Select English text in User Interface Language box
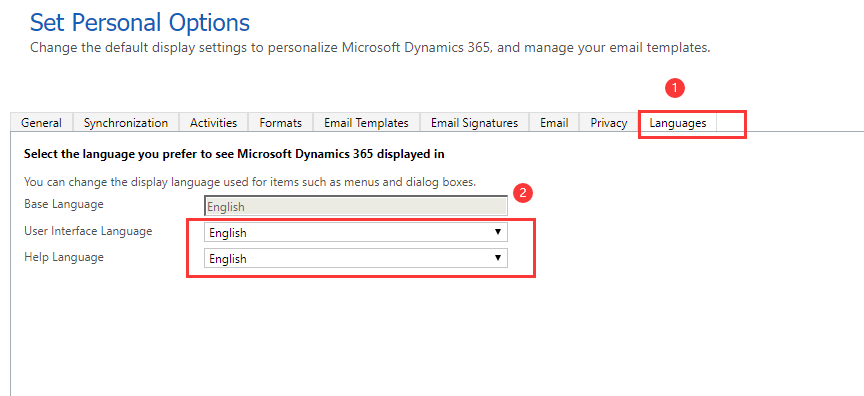This screenshot has width=864, height=396. (x=228, y=233)
